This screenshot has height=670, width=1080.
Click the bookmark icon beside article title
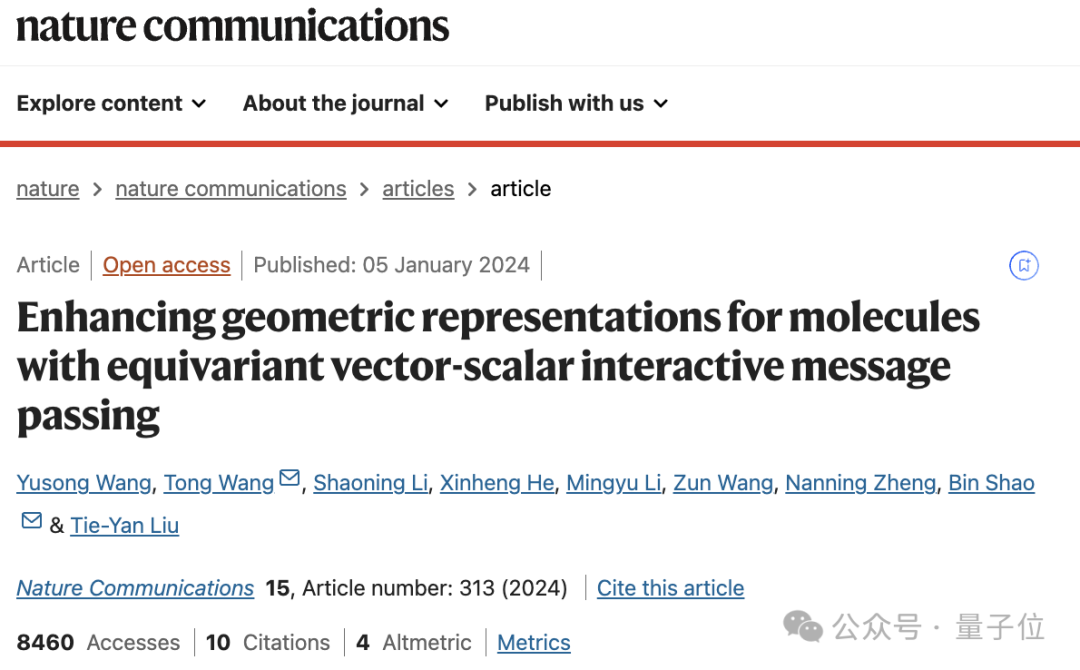[x=1024, y=265]
